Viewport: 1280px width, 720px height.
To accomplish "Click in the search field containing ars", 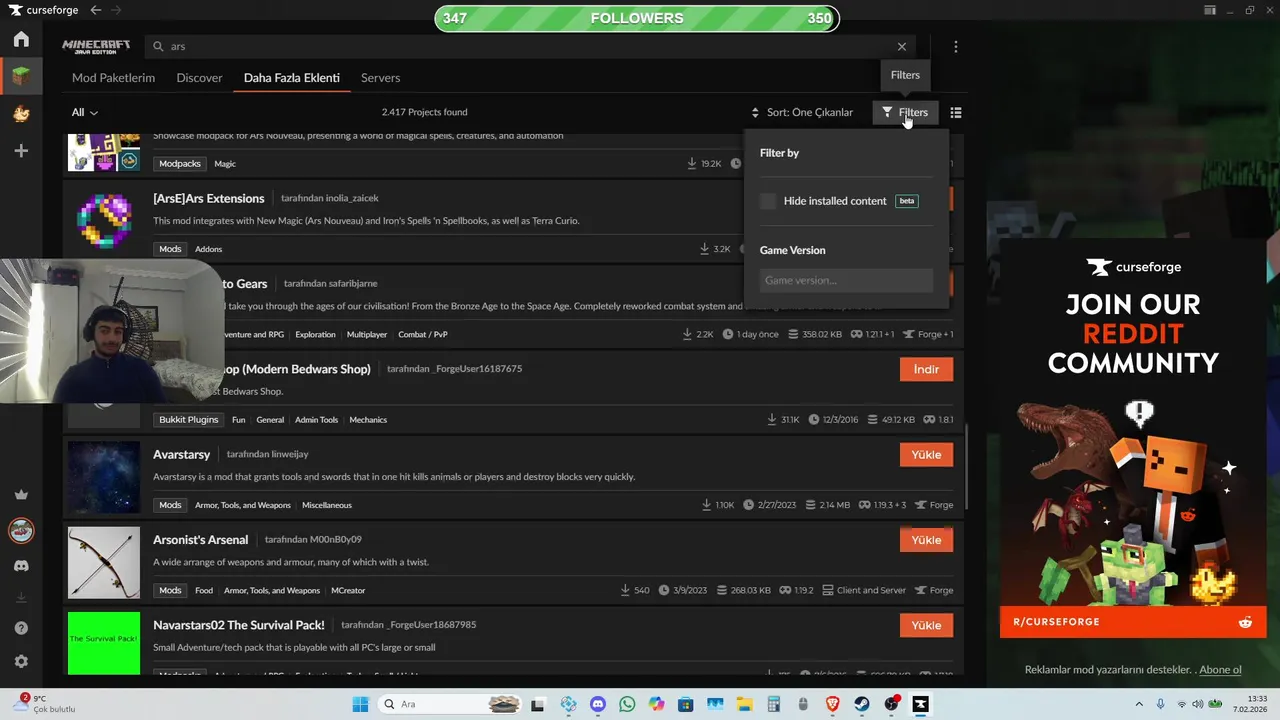I will click(x=530, y=46).
